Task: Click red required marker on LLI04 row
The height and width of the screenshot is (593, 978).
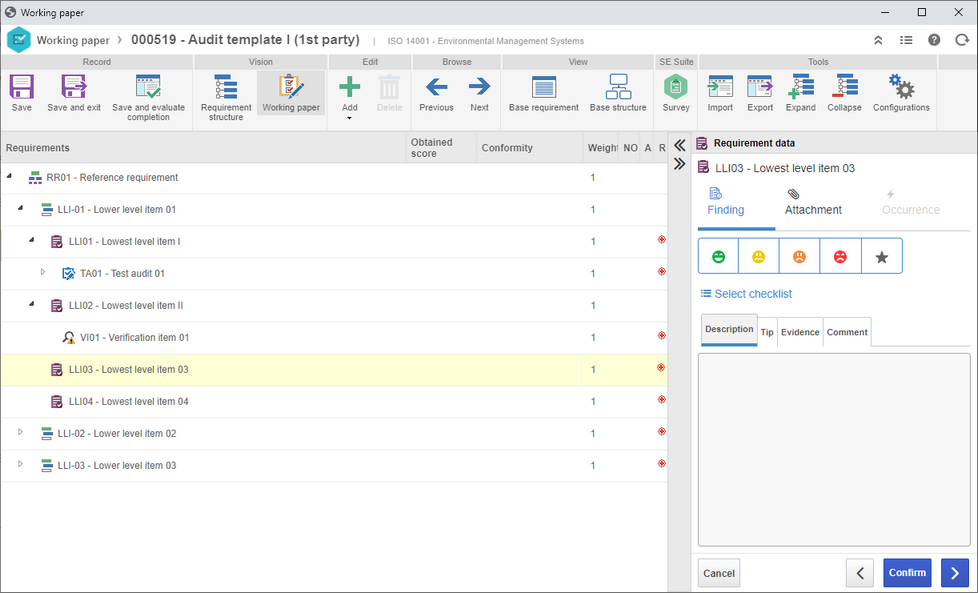Action: pos(662,399)
